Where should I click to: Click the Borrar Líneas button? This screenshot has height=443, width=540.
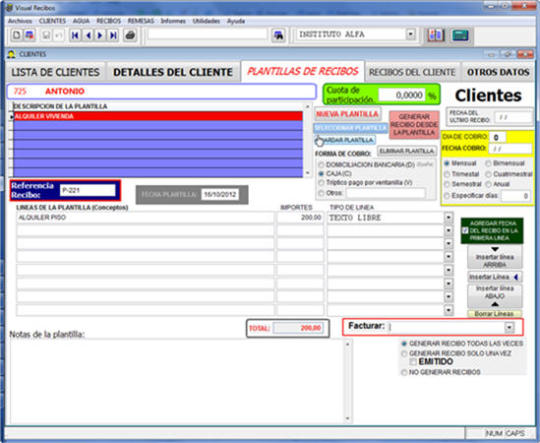pyautogui.click(x=494, y=314)
